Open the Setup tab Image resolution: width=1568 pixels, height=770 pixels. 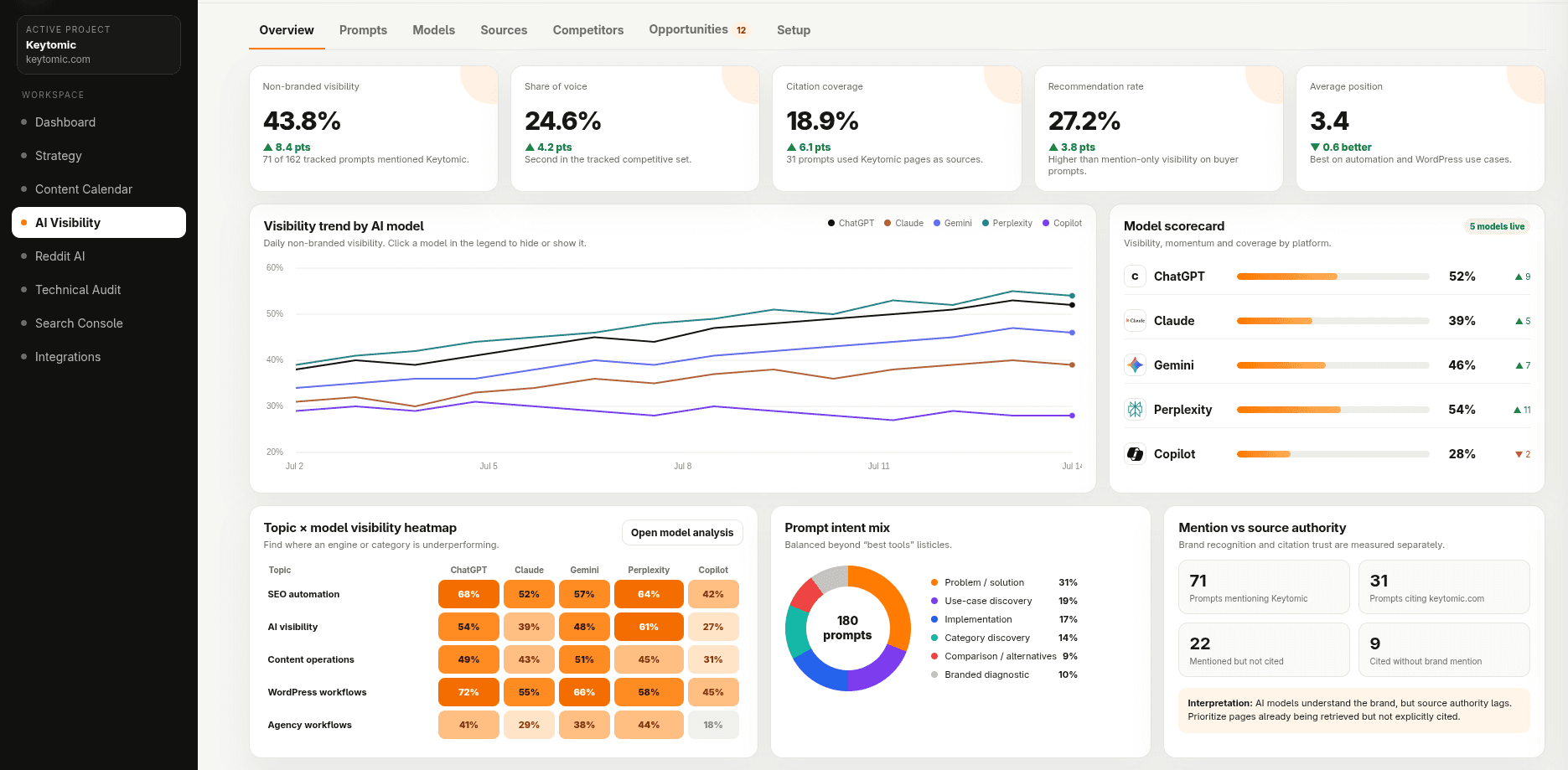coord(794,30)
